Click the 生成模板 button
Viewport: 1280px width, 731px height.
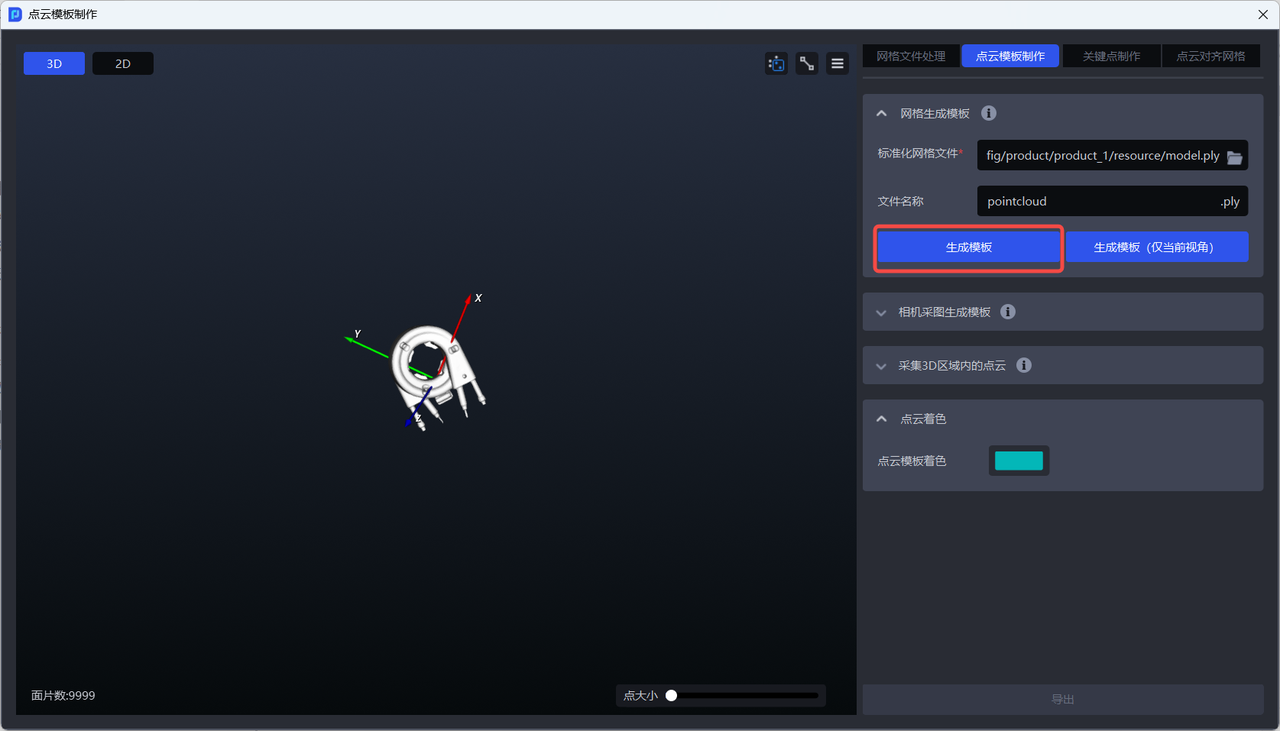click(x=968, y=247)
